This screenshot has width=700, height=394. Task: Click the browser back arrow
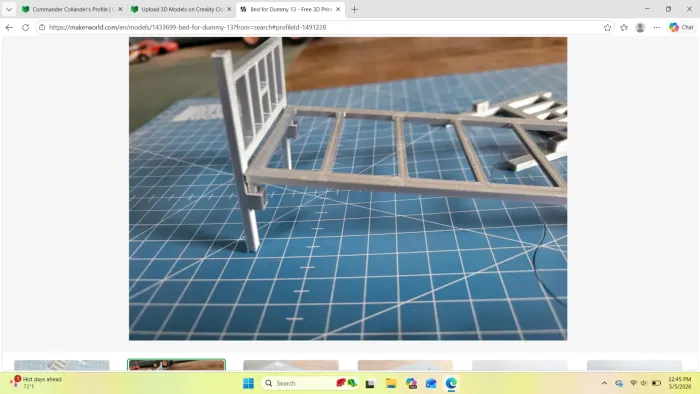pos(9,27)
